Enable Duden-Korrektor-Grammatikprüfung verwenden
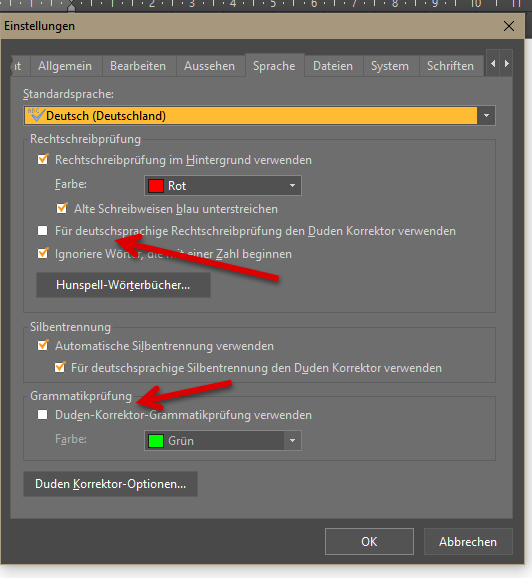This screenshot has height=578, width=532. [43, 415]
